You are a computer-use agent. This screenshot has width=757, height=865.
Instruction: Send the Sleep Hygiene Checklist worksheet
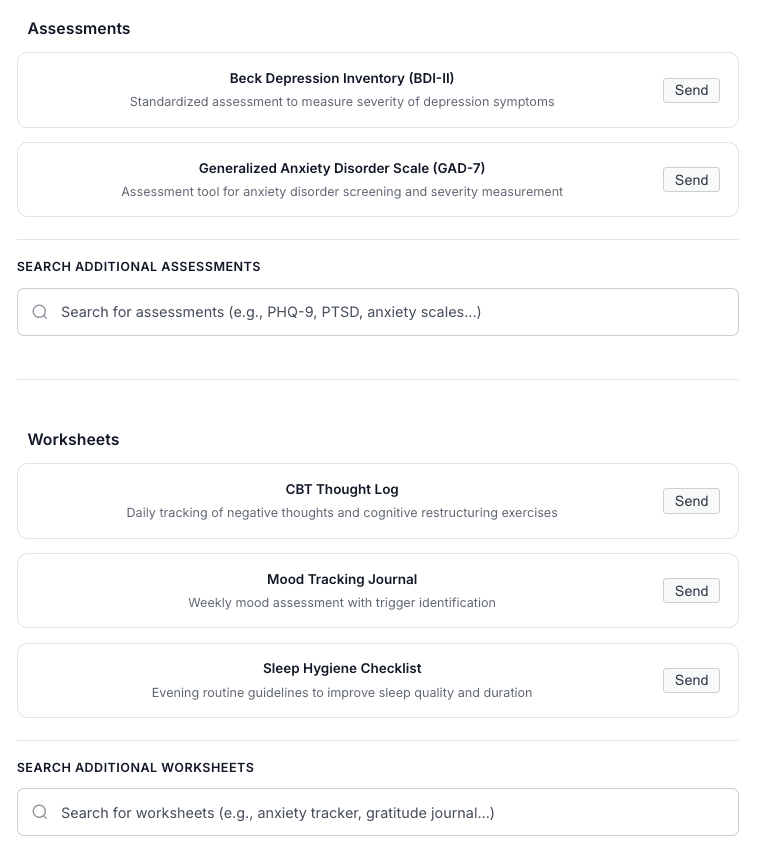pos(691,680)
